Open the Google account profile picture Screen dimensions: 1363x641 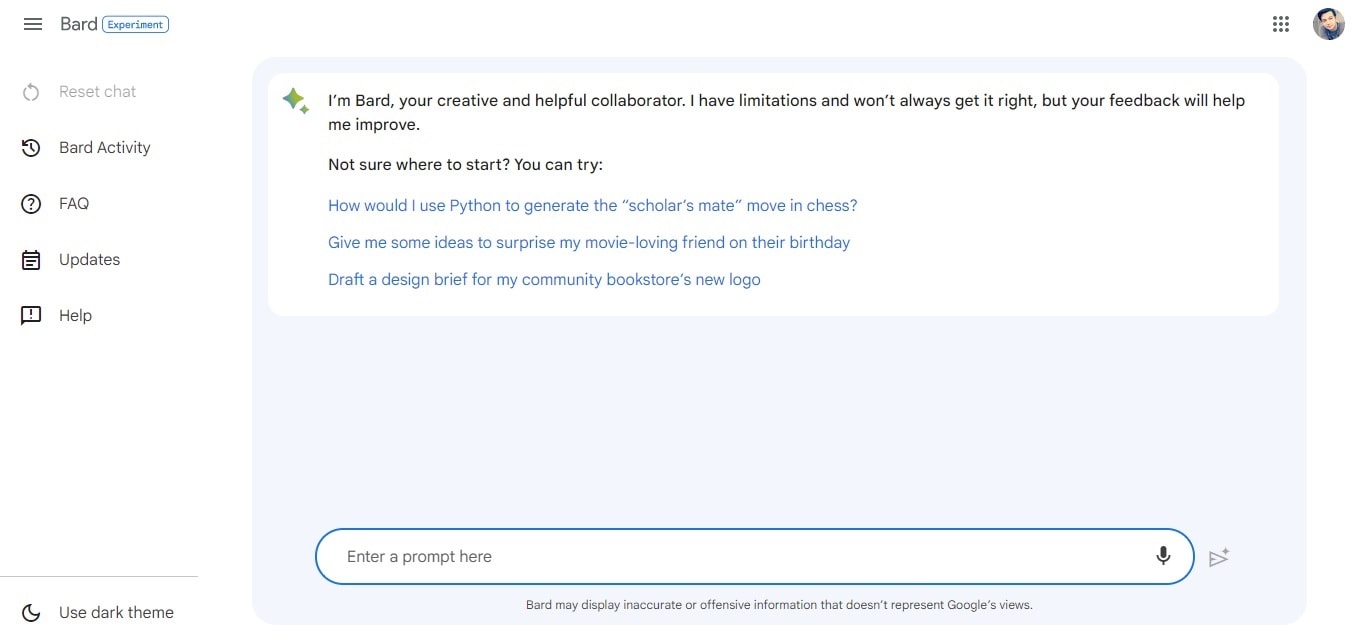tap(1328, 24)
